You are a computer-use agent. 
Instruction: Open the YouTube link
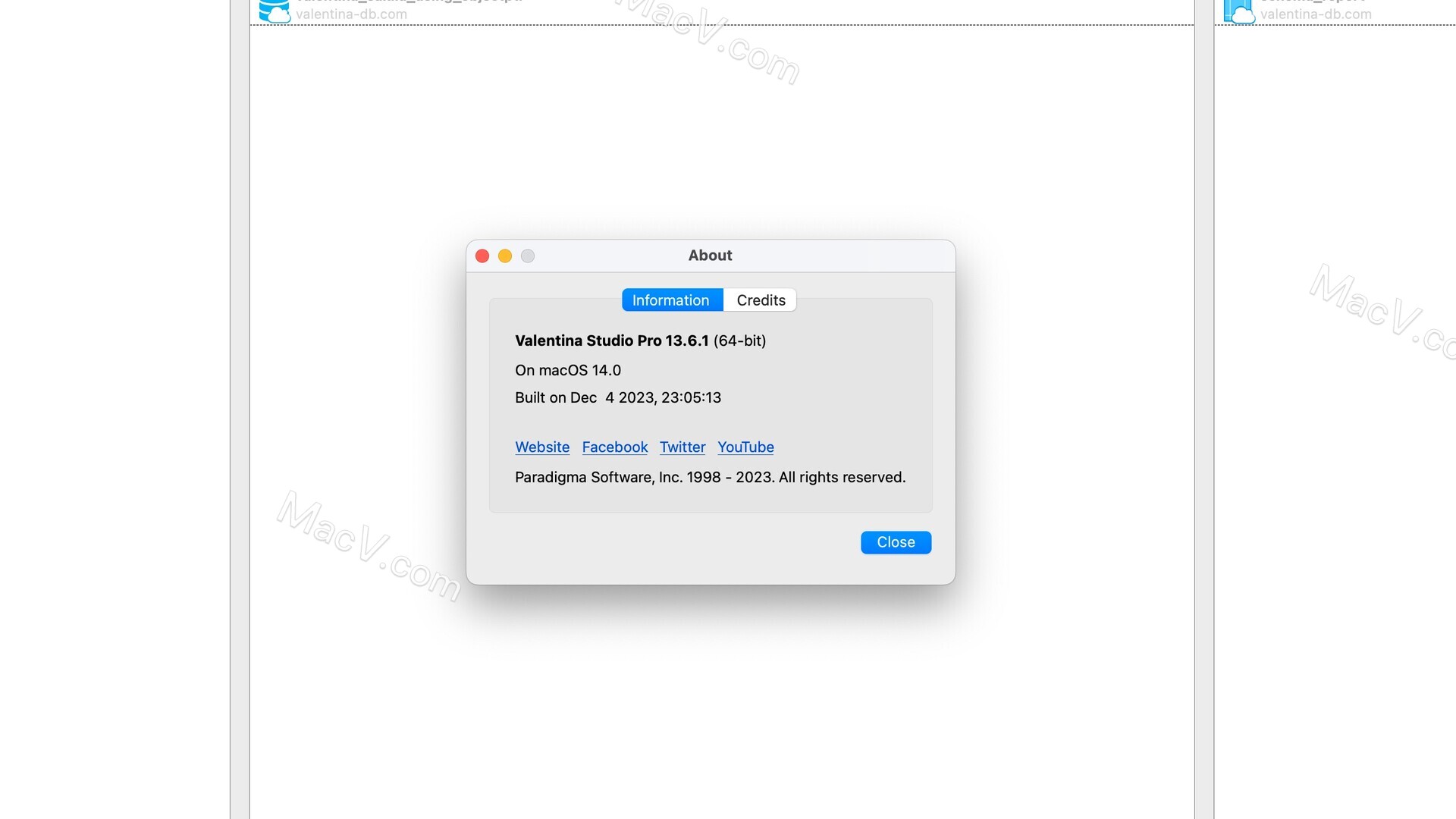745,447
